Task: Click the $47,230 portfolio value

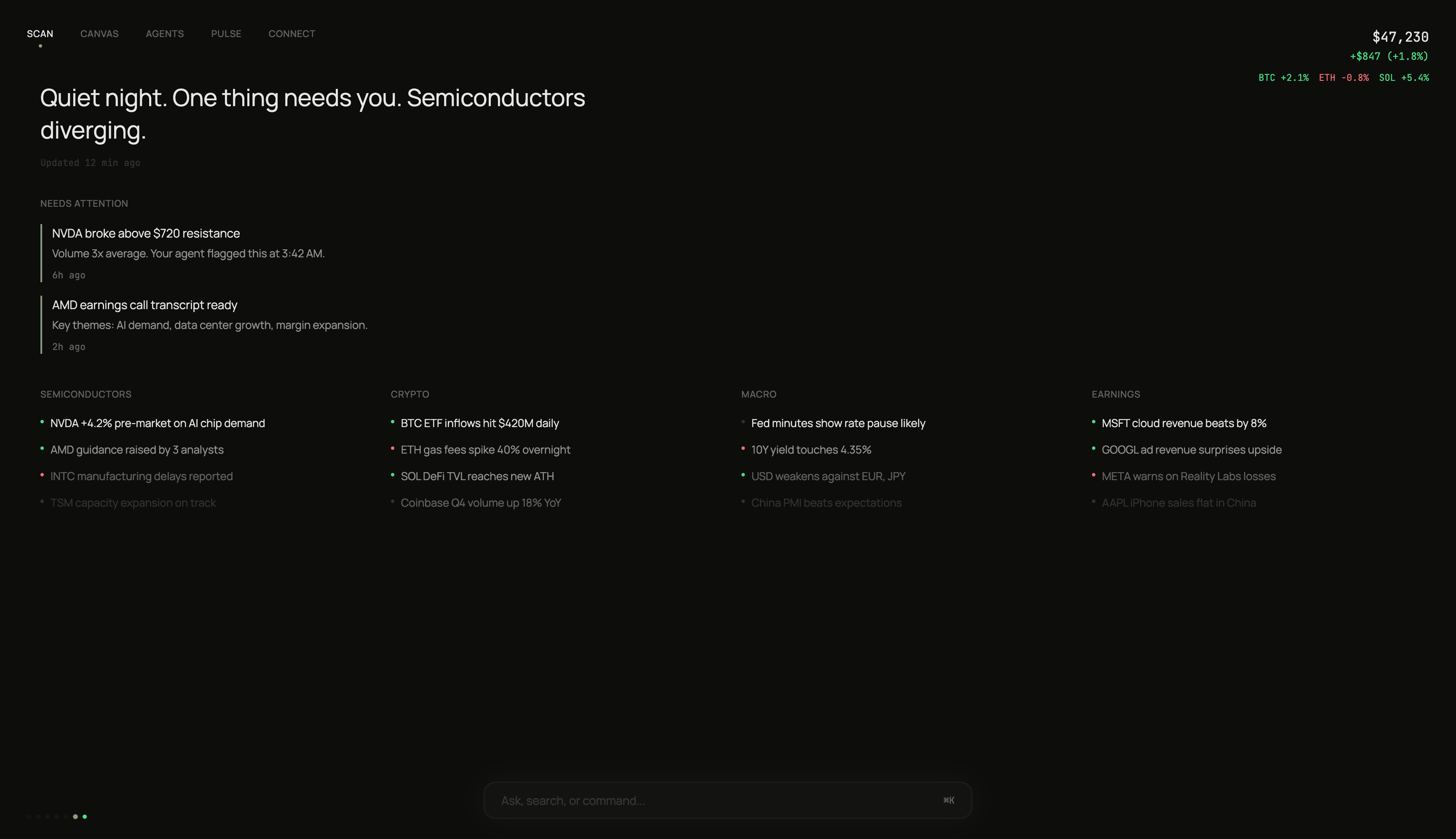Action: 1400,36
